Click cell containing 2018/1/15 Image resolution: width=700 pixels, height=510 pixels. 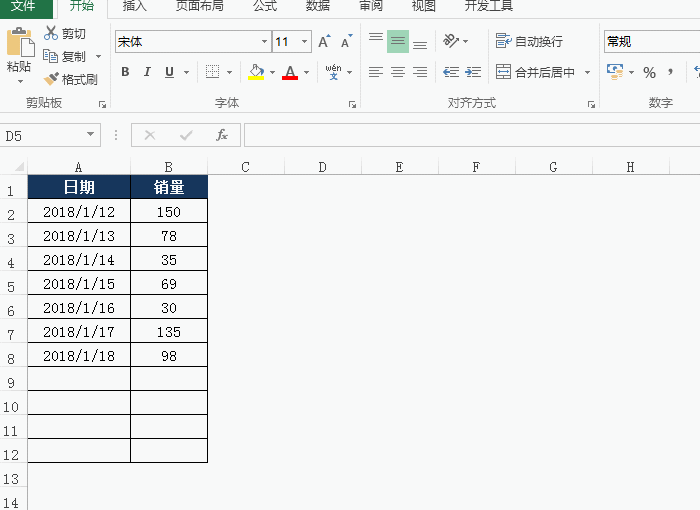click(79, 283)
